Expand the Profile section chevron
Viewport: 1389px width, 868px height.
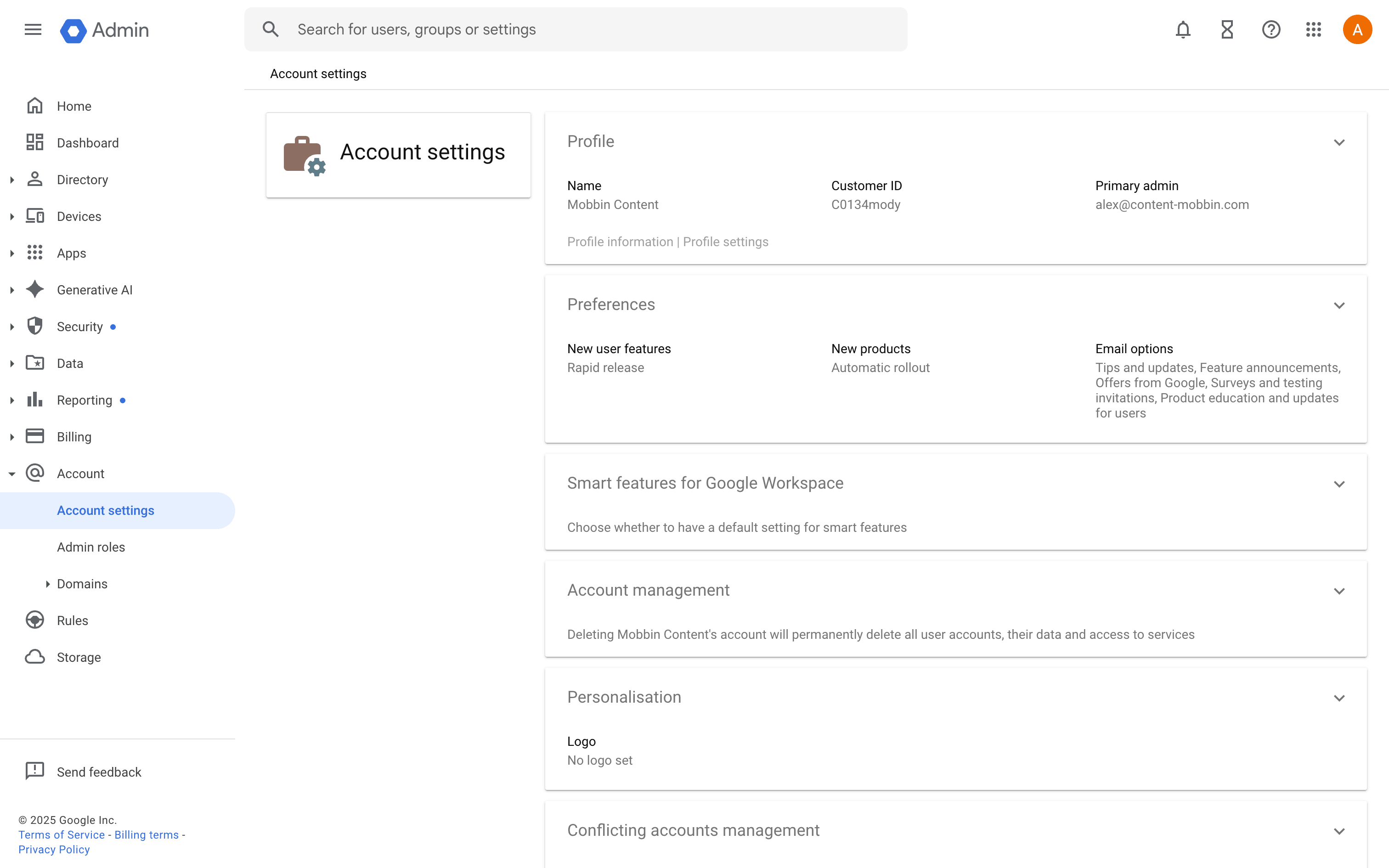pos(1339,142)
